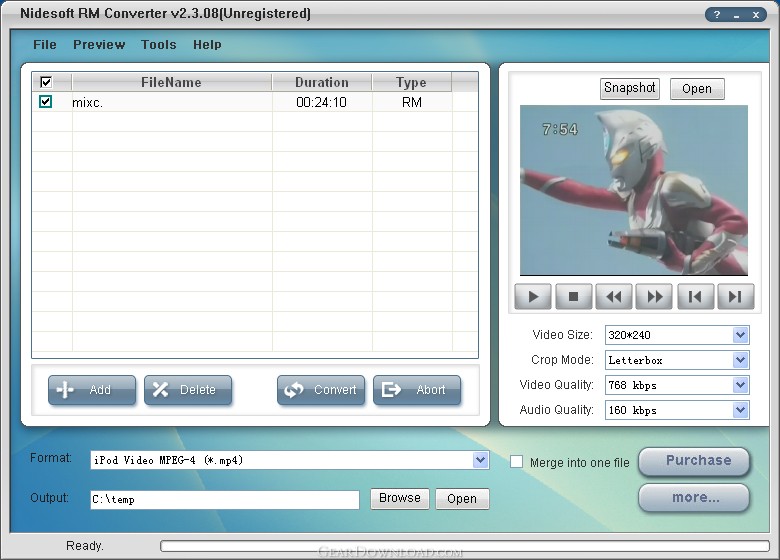The height and width of the screenshot is (560, 780).
Task: Click the RM type cell
Action: point(412,102)
